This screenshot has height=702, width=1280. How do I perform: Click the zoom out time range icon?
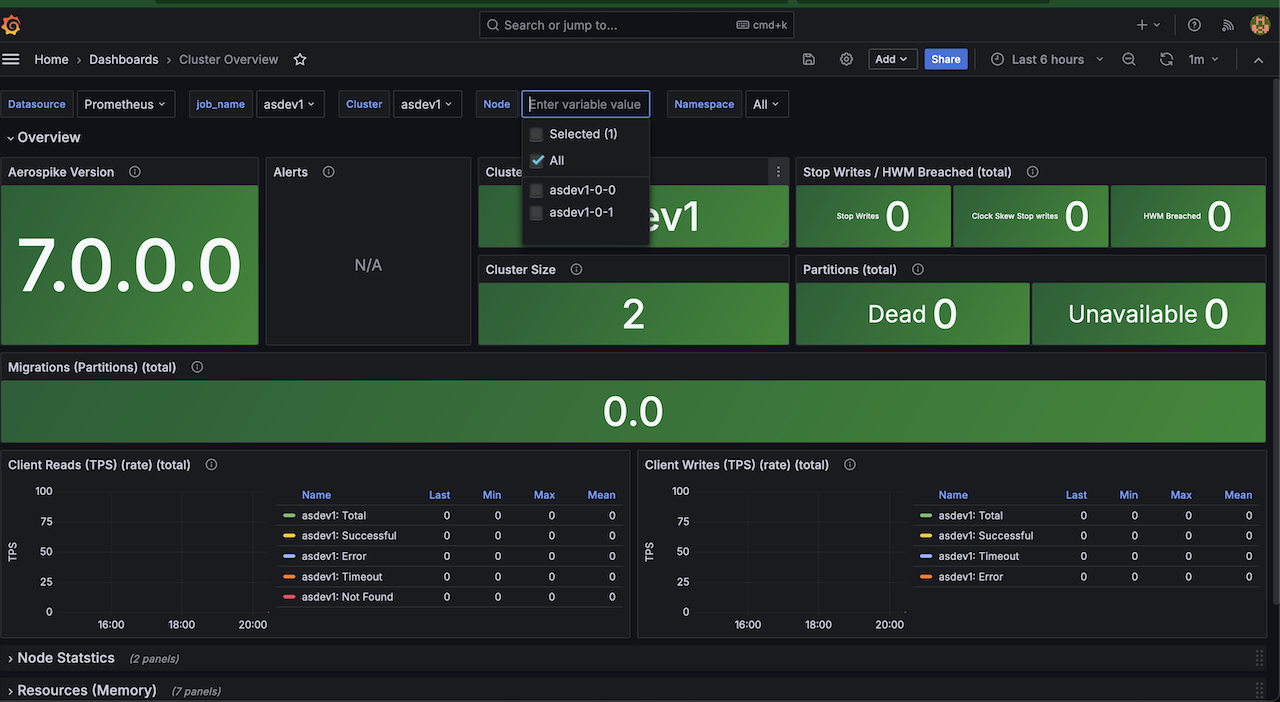[x=1129, y=59]
